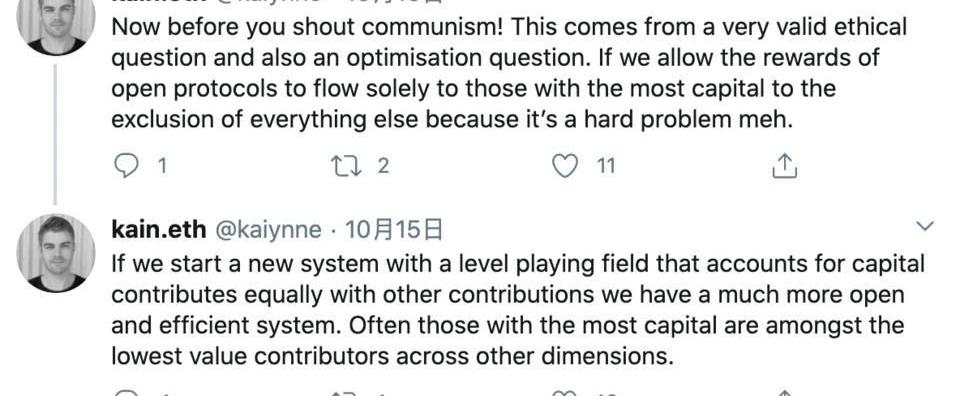Retweet the tweet about open protocol rewards
The width and height of the screenshot is (960, 396).
click(343, 166)
